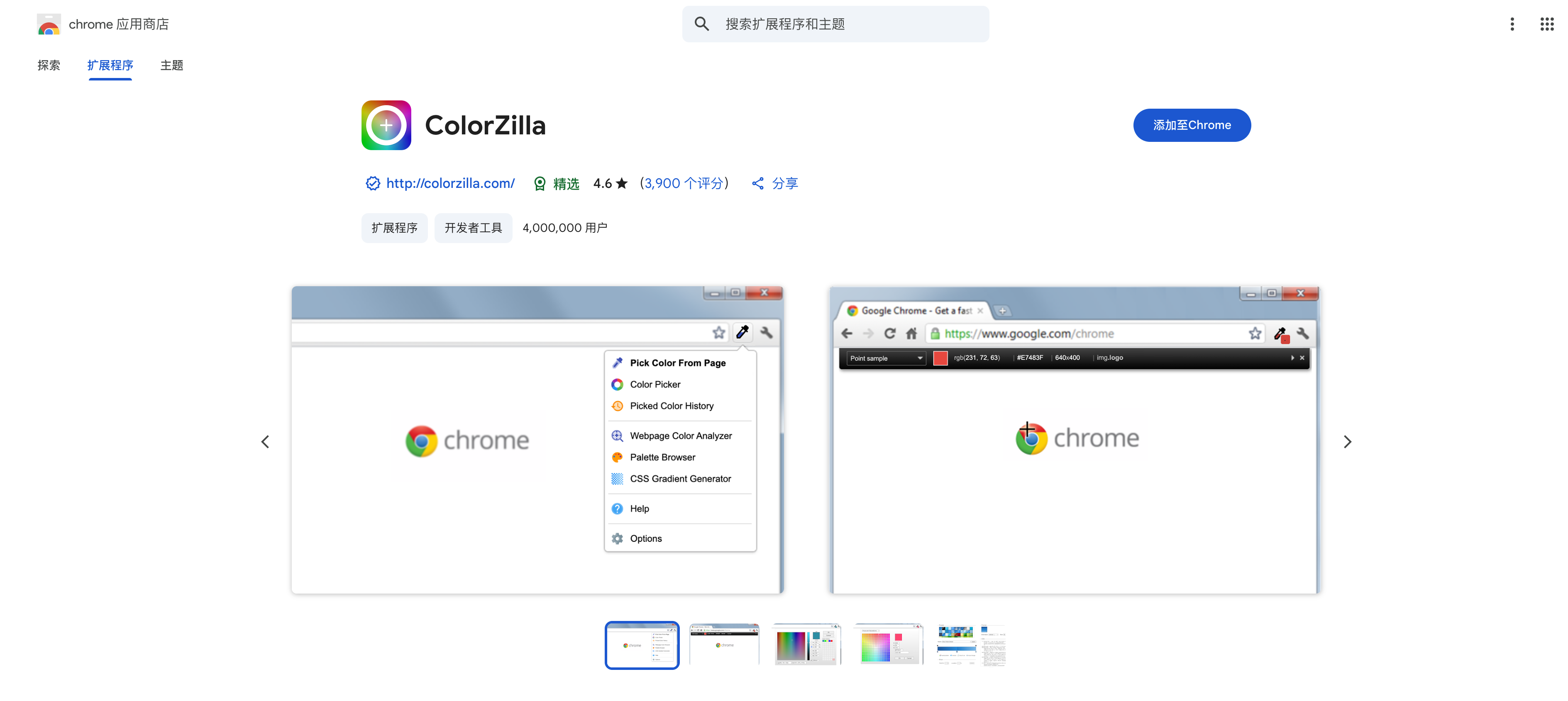Select the third screenshot thumbnail with color gradient

pos(806,645)
